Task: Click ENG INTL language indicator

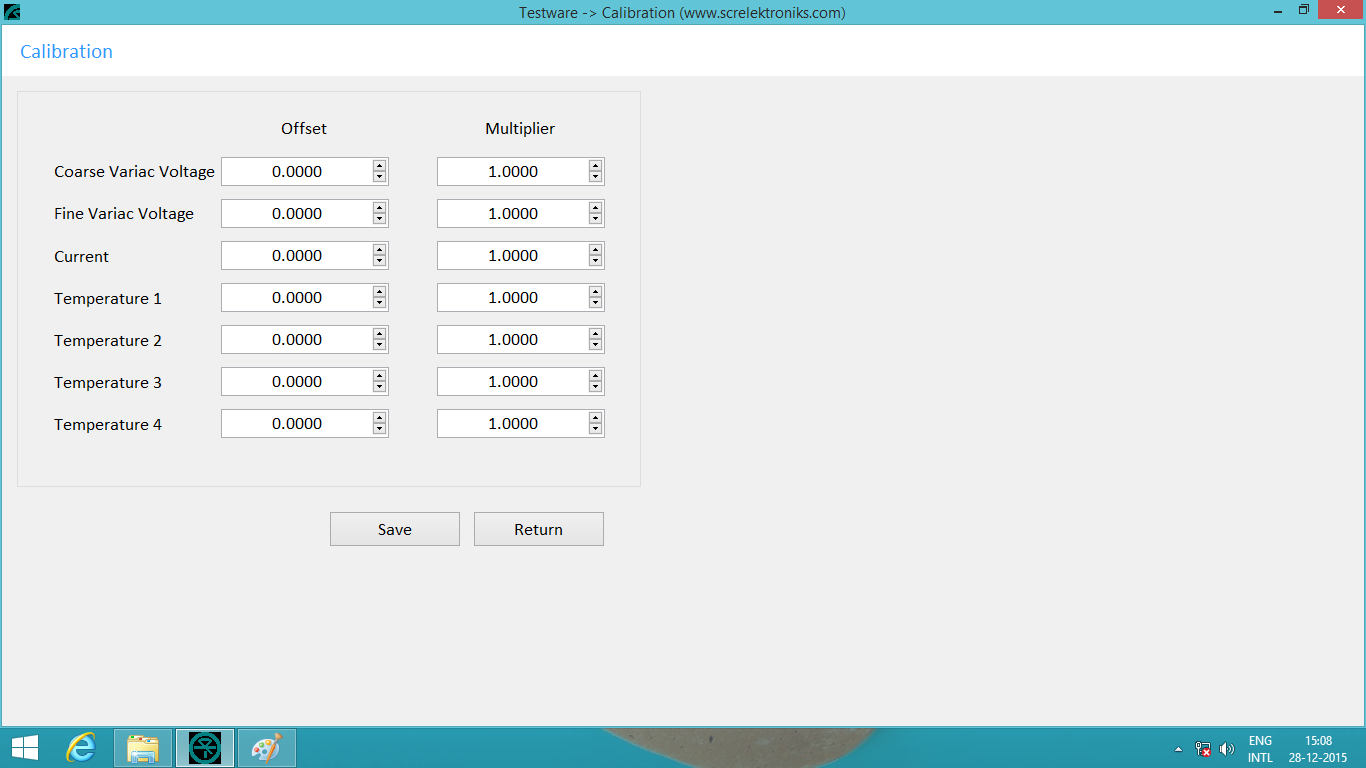Action: coord(1260,749)
